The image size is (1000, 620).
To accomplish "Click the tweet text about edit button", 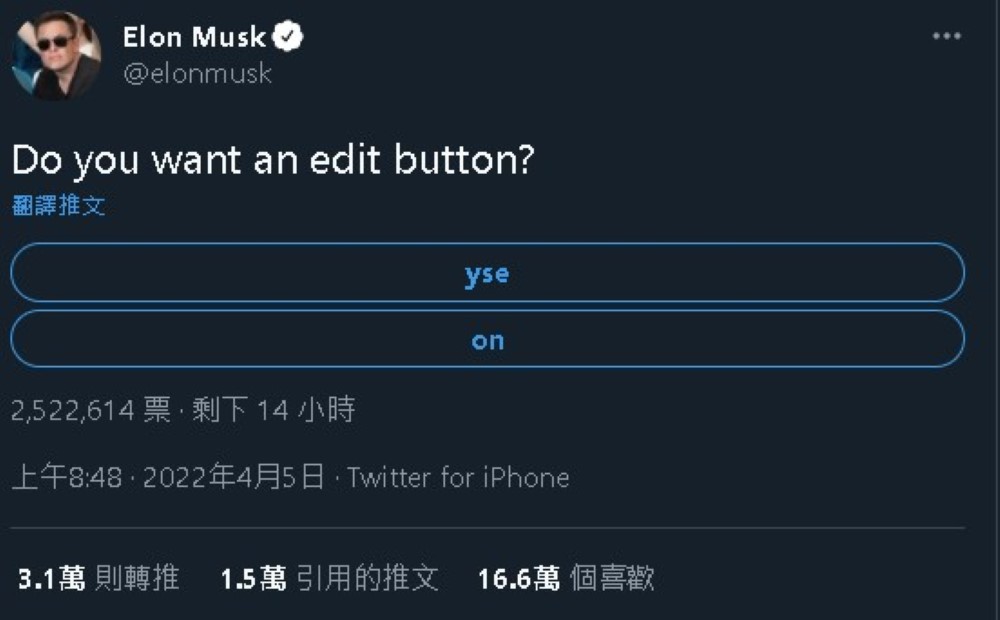I will [272, 161].
